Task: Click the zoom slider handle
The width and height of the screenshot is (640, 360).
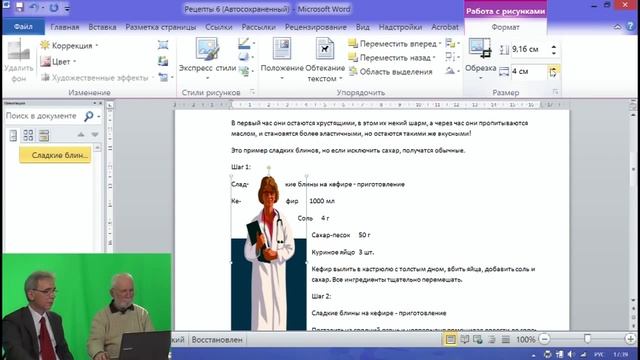Action: tap(587, 338)
